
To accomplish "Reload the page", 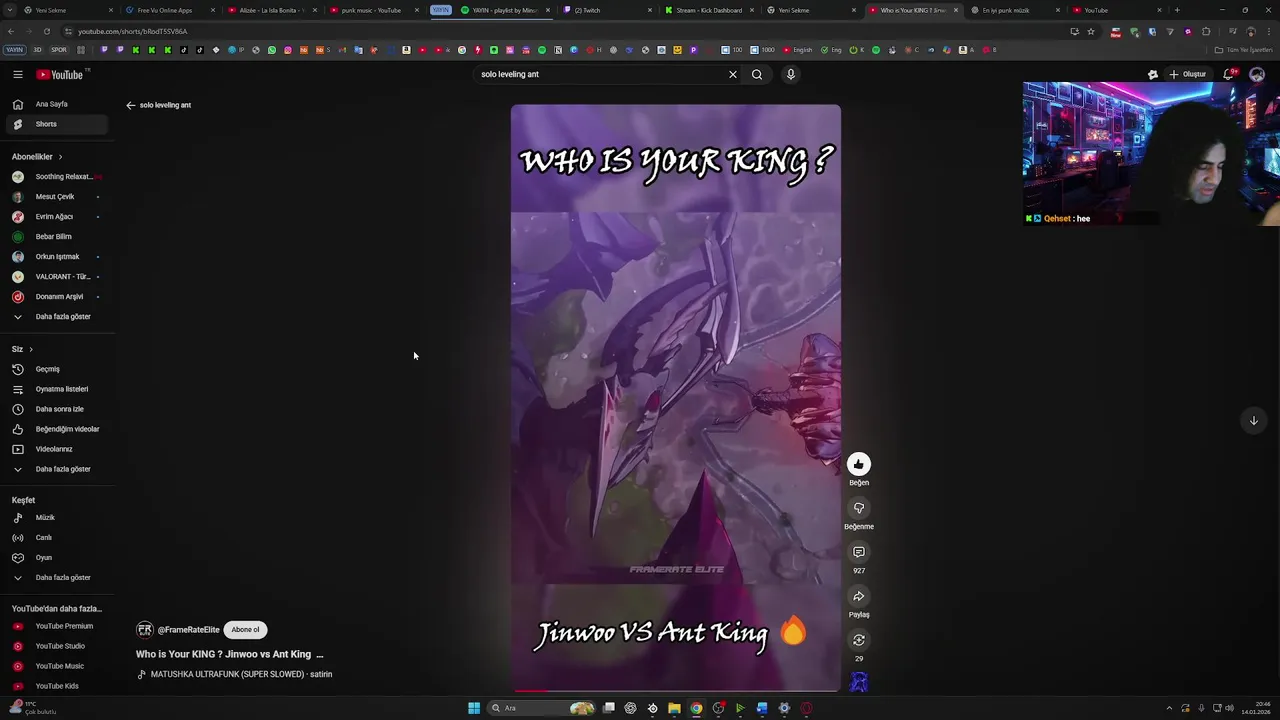I will [47, 31].
